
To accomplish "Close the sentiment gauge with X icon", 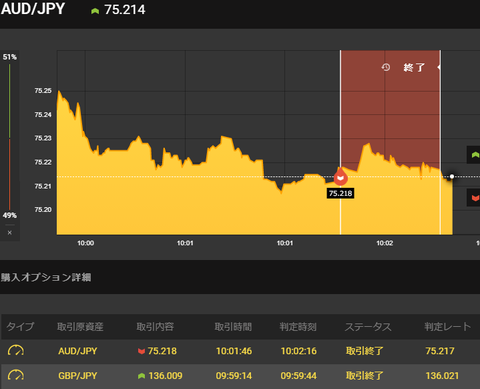I will coord(10,233).
